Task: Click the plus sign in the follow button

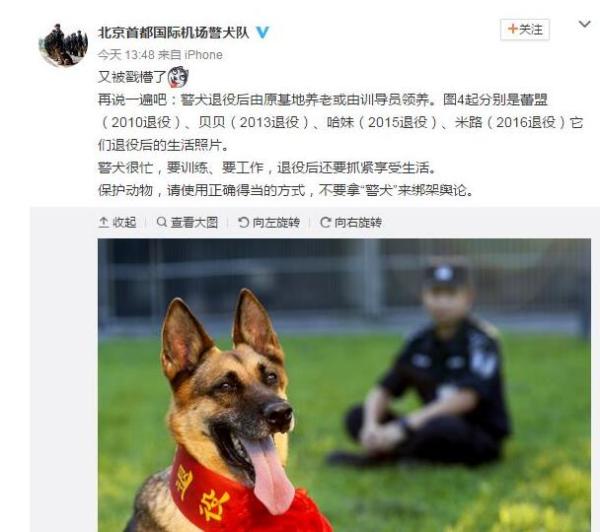Action: point(512,29)
